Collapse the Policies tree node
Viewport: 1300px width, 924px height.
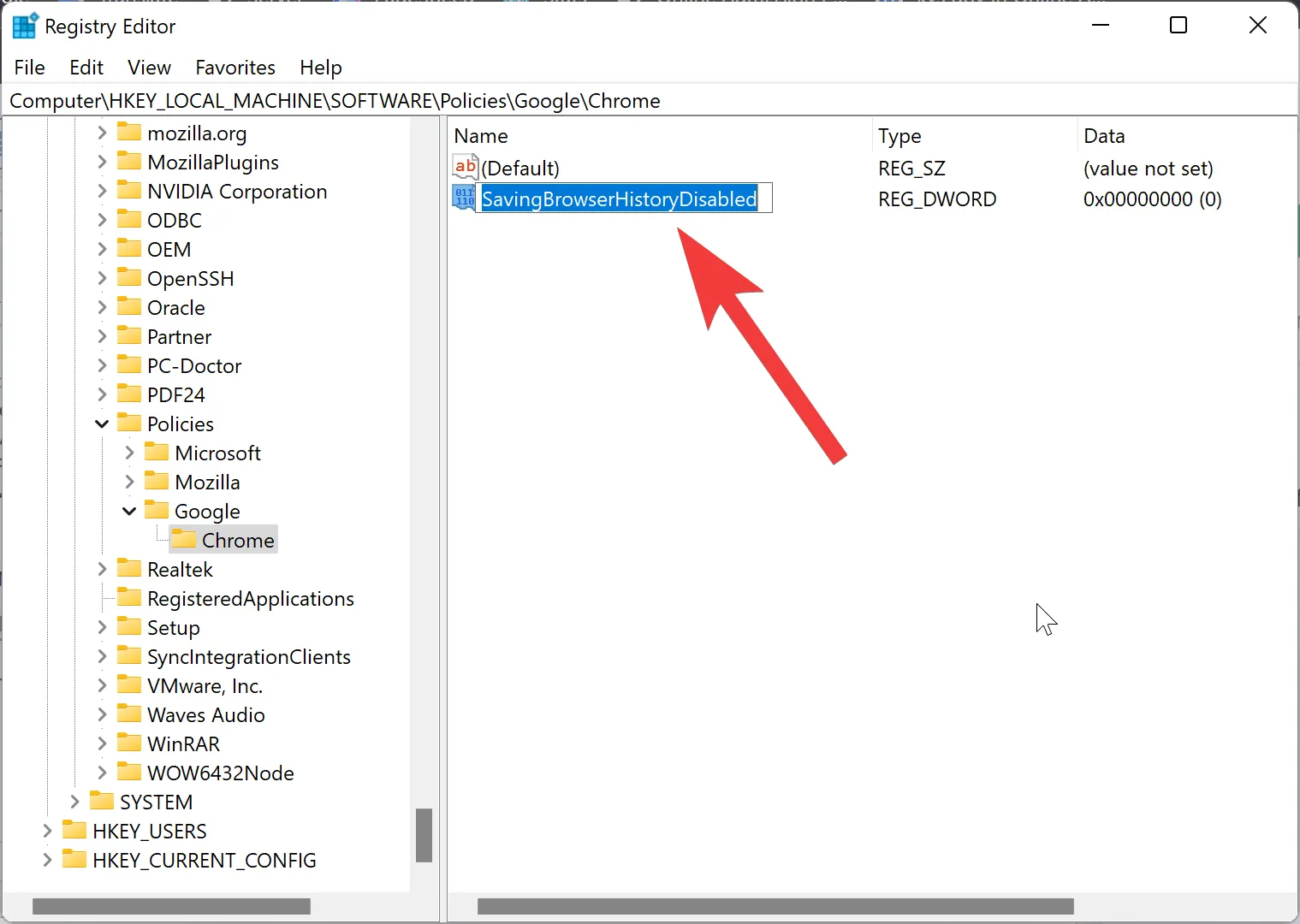click(102, 424)
